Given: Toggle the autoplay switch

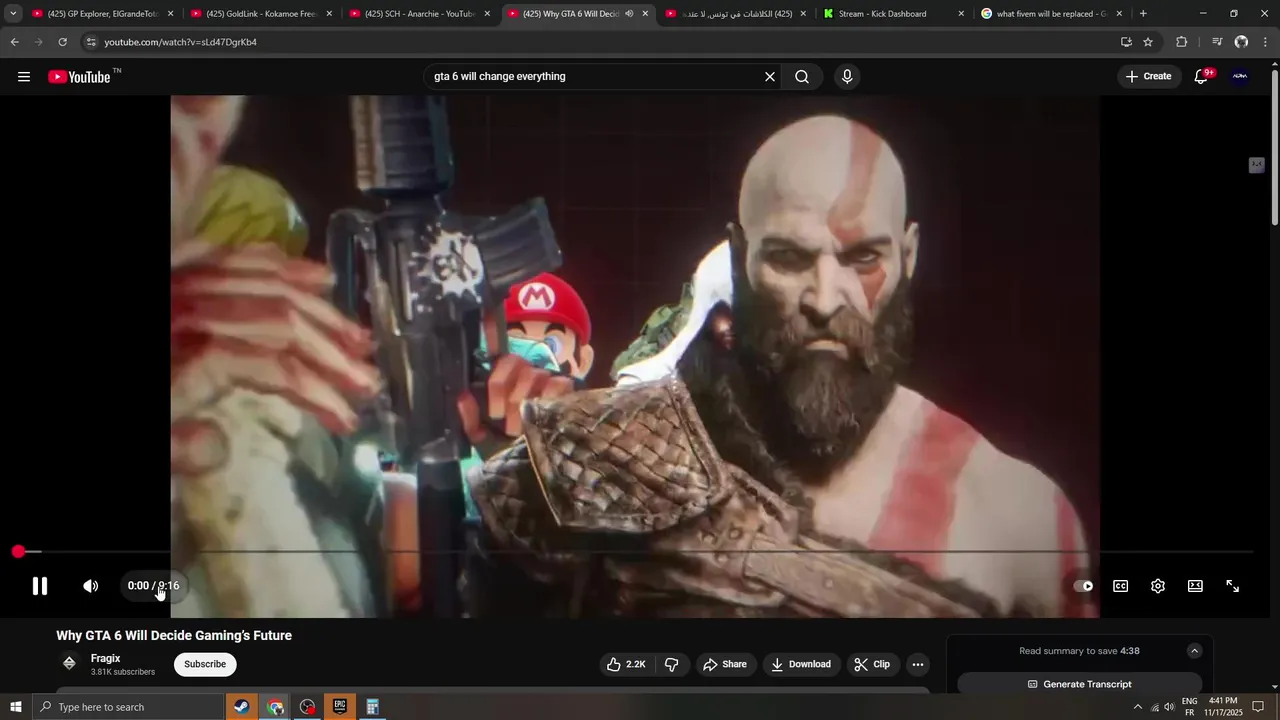Looking at the screenshot, I should click(1083, 586).
